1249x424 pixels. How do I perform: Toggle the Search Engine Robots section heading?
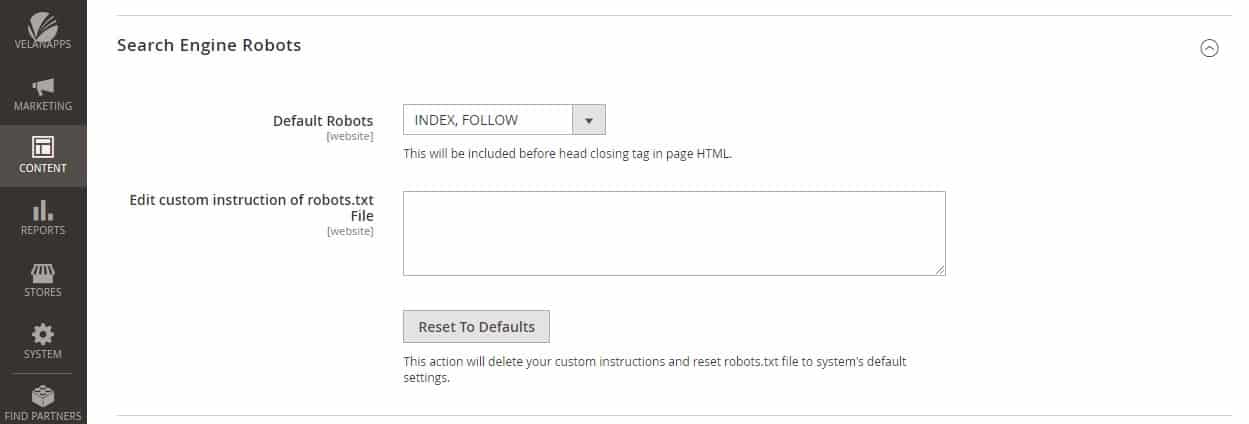pos(209,45)
